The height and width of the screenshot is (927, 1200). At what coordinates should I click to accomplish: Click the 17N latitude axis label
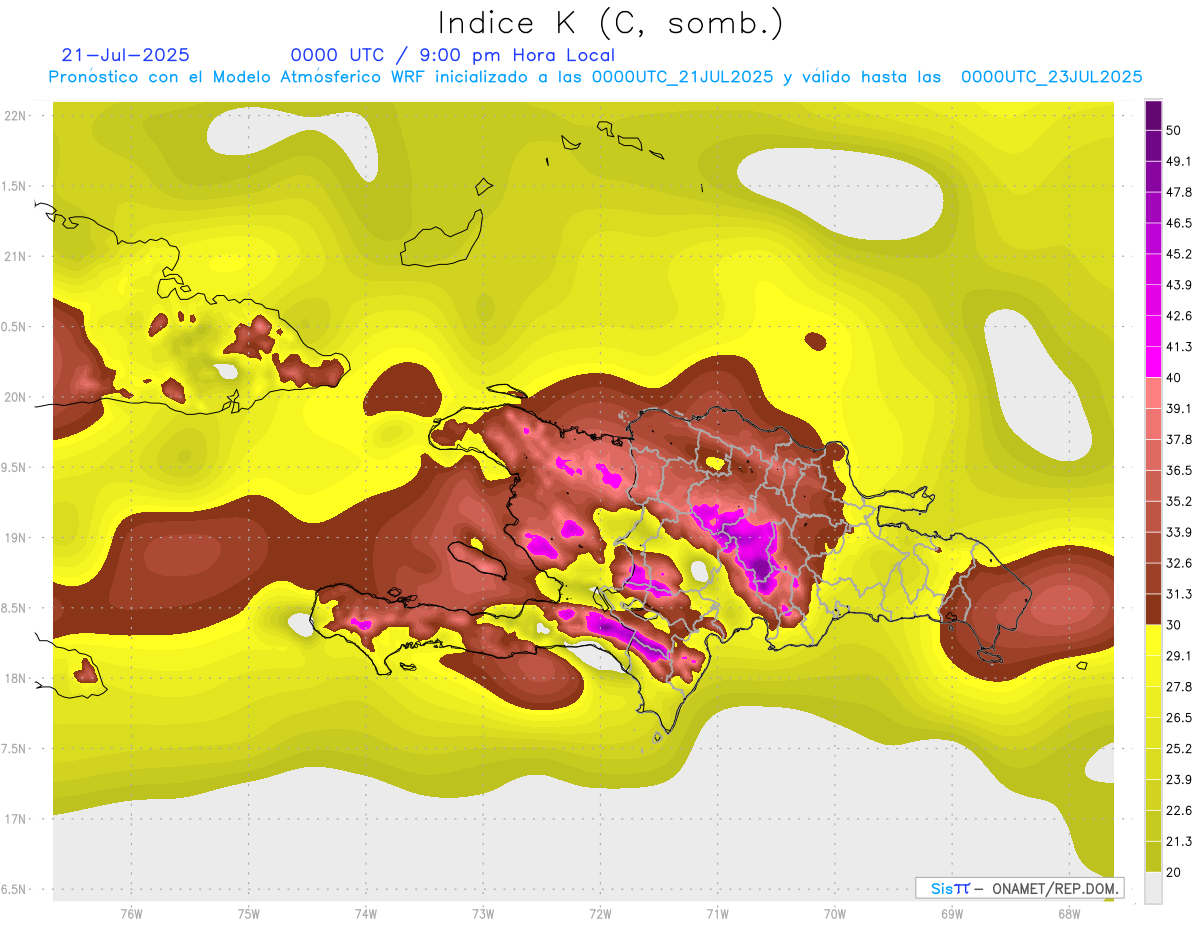(15, 819)
